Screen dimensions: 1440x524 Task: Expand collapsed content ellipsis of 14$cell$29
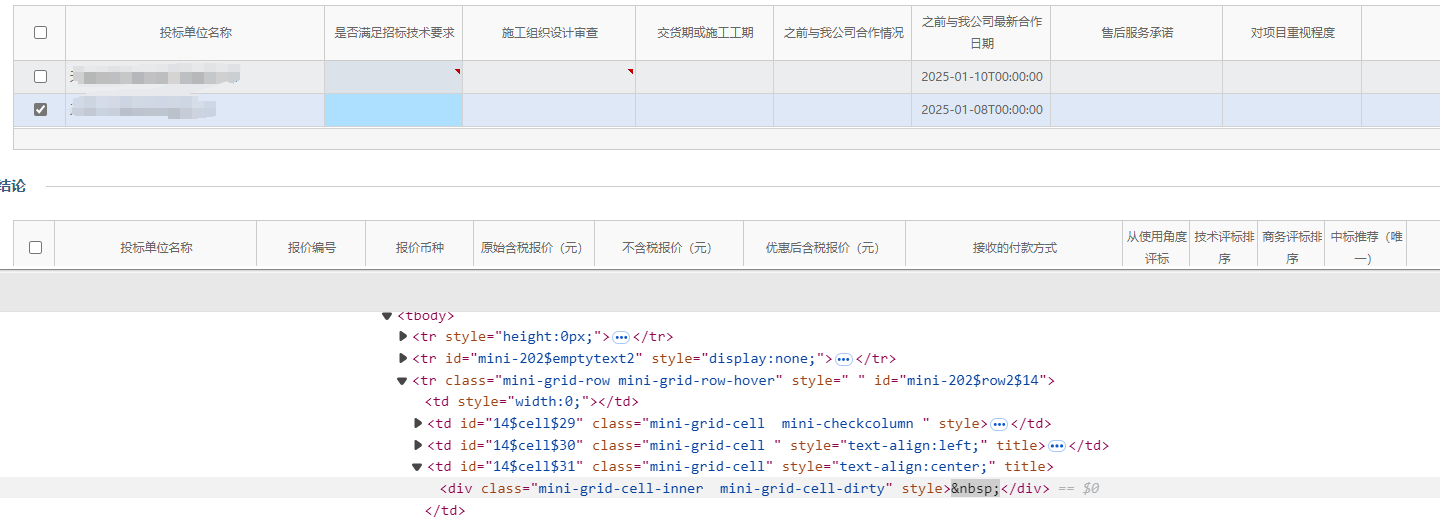coord(998,424)
